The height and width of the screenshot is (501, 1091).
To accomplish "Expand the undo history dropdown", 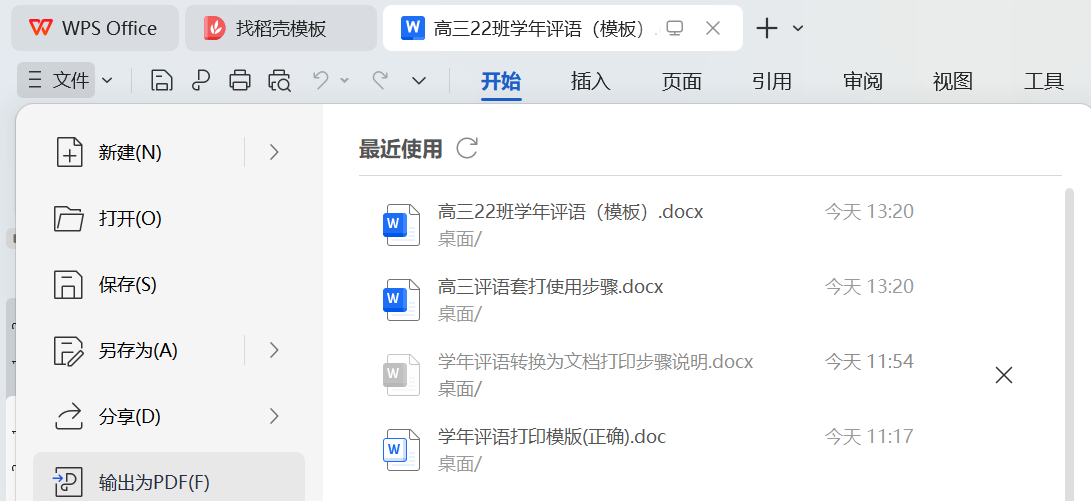I will click(x=344, y=81).
